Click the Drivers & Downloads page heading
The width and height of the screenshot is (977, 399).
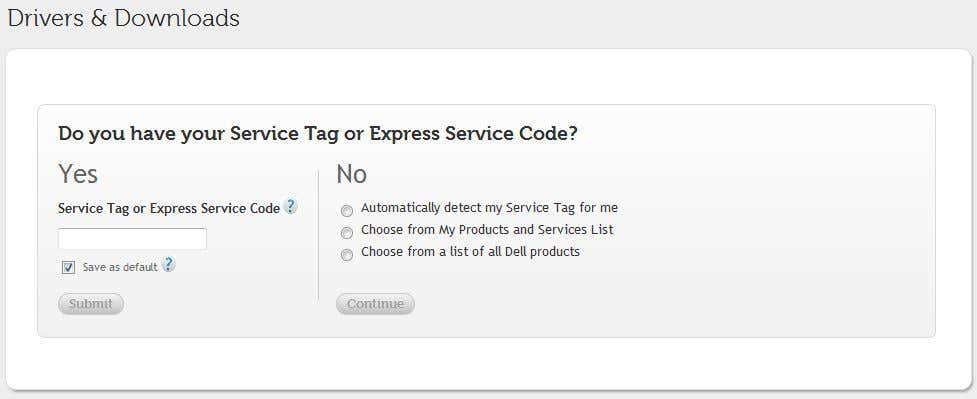click(123, 18)
